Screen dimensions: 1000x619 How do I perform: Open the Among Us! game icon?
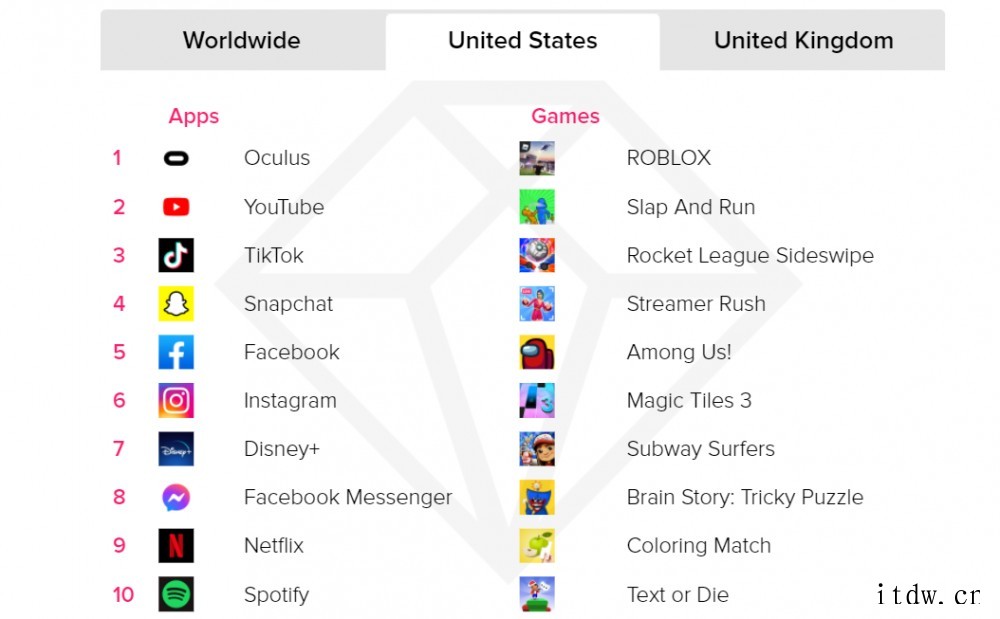[537, 352]
